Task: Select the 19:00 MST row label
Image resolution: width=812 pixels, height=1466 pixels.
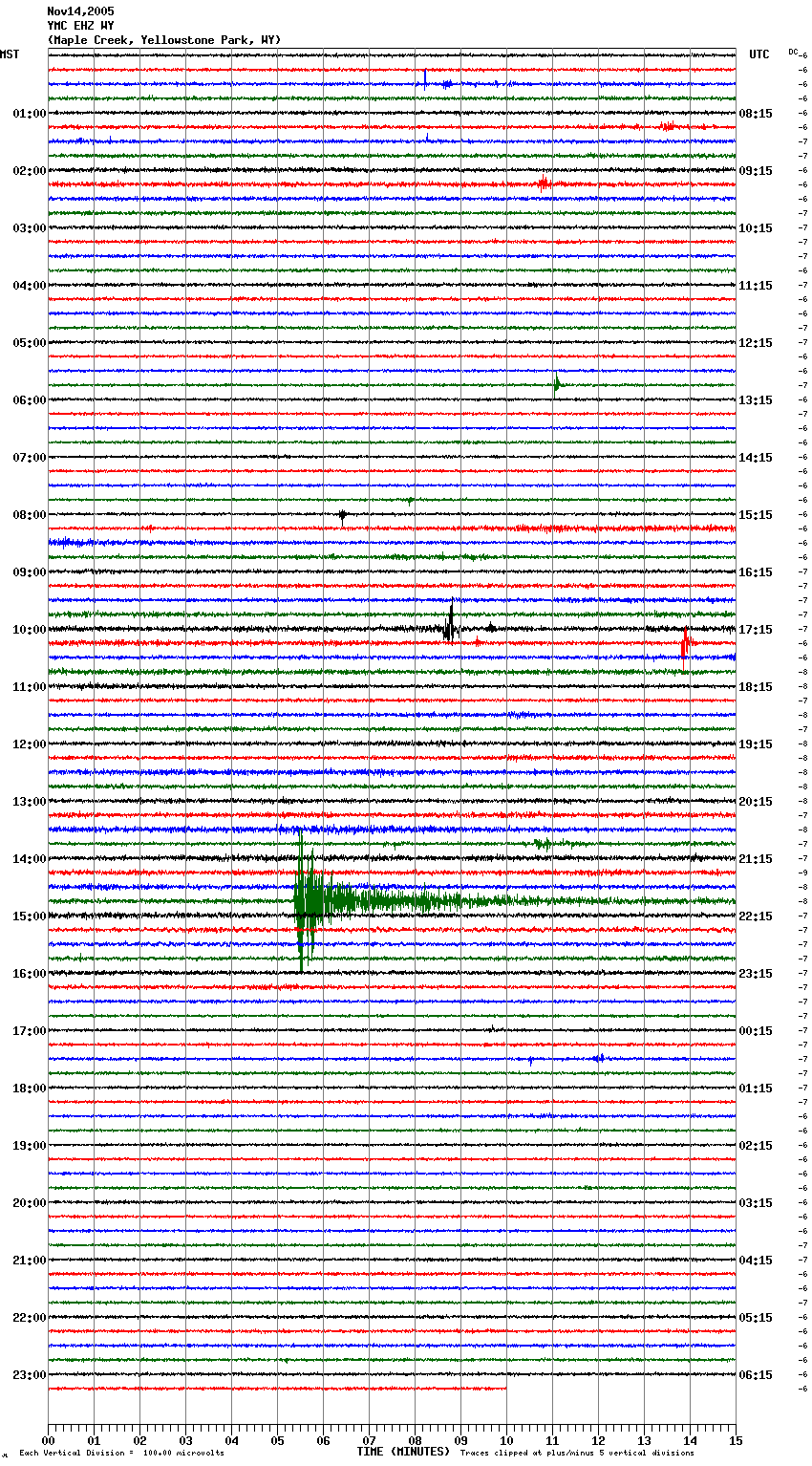Action: (30, 1146)
